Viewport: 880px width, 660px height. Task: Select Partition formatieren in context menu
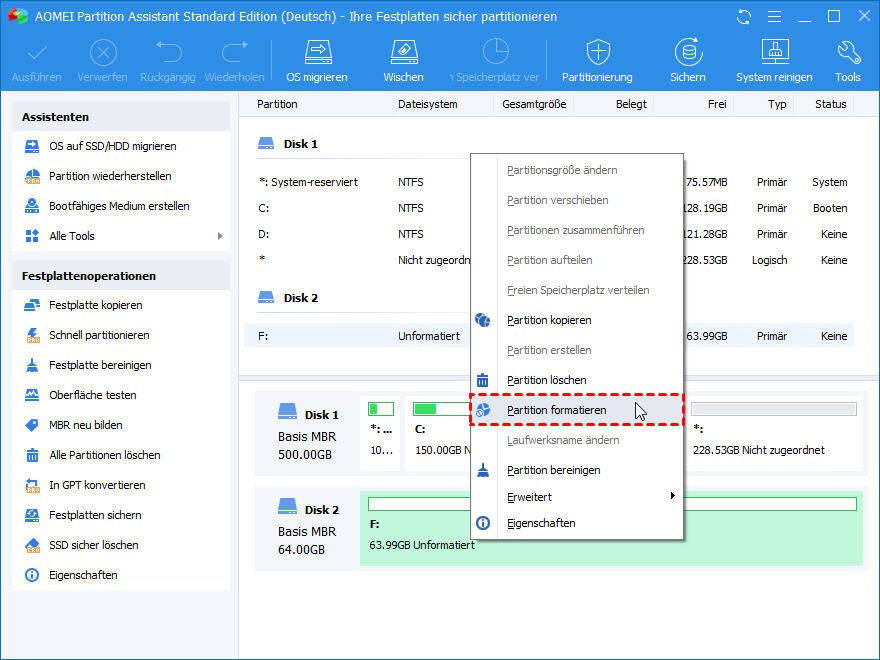pyautogui.click(x=576, y=410)
